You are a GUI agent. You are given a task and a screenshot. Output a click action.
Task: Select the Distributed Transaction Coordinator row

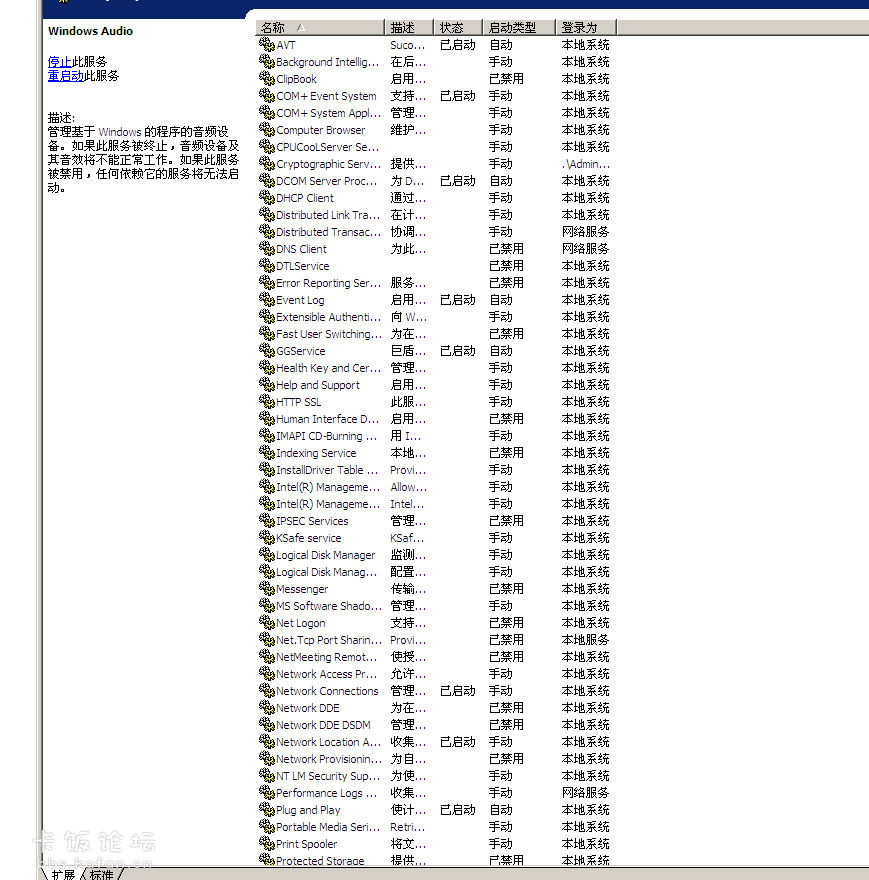pyautogui.click(x=434, y=232)
